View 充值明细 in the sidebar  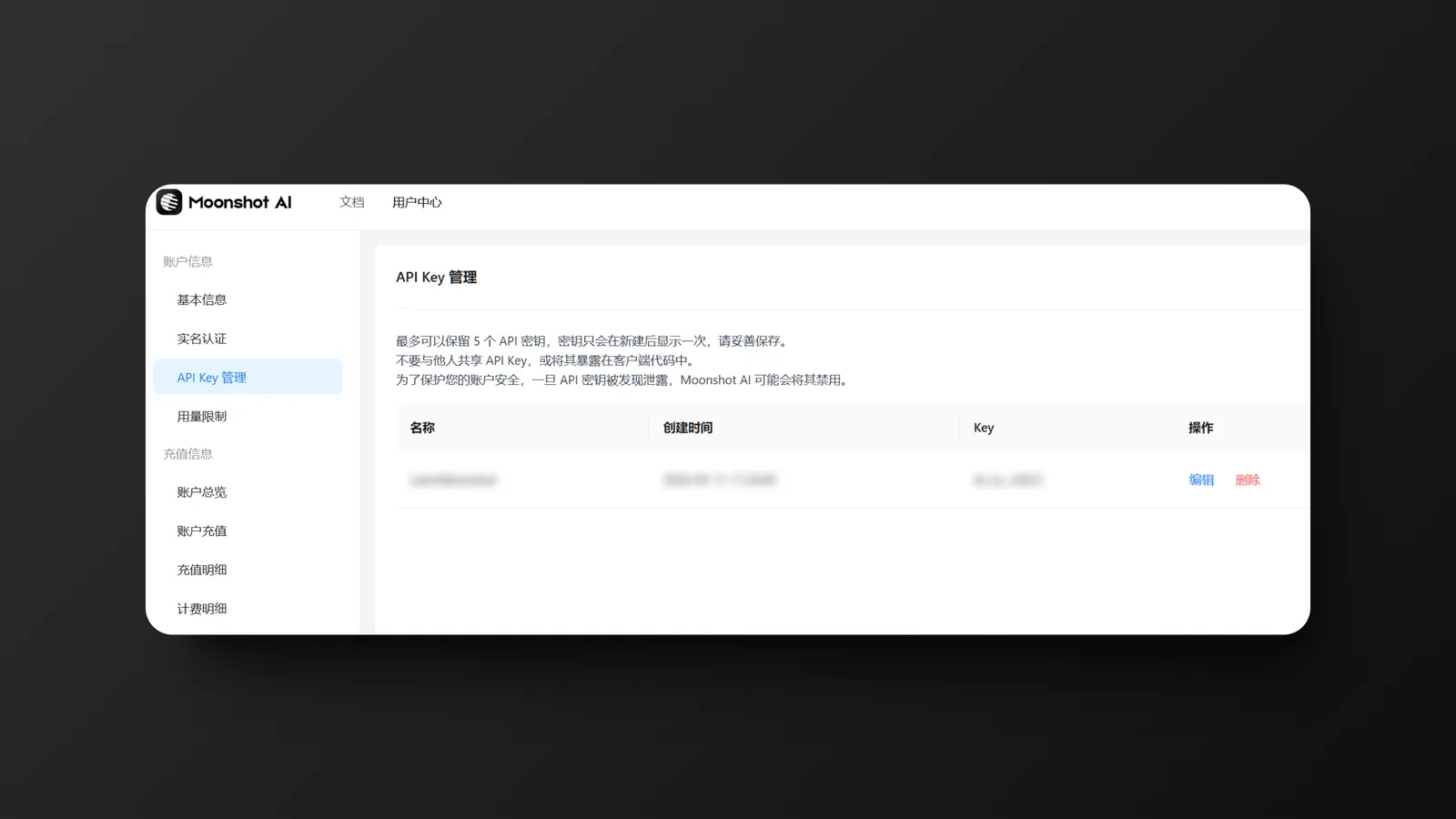pos(202,570)
